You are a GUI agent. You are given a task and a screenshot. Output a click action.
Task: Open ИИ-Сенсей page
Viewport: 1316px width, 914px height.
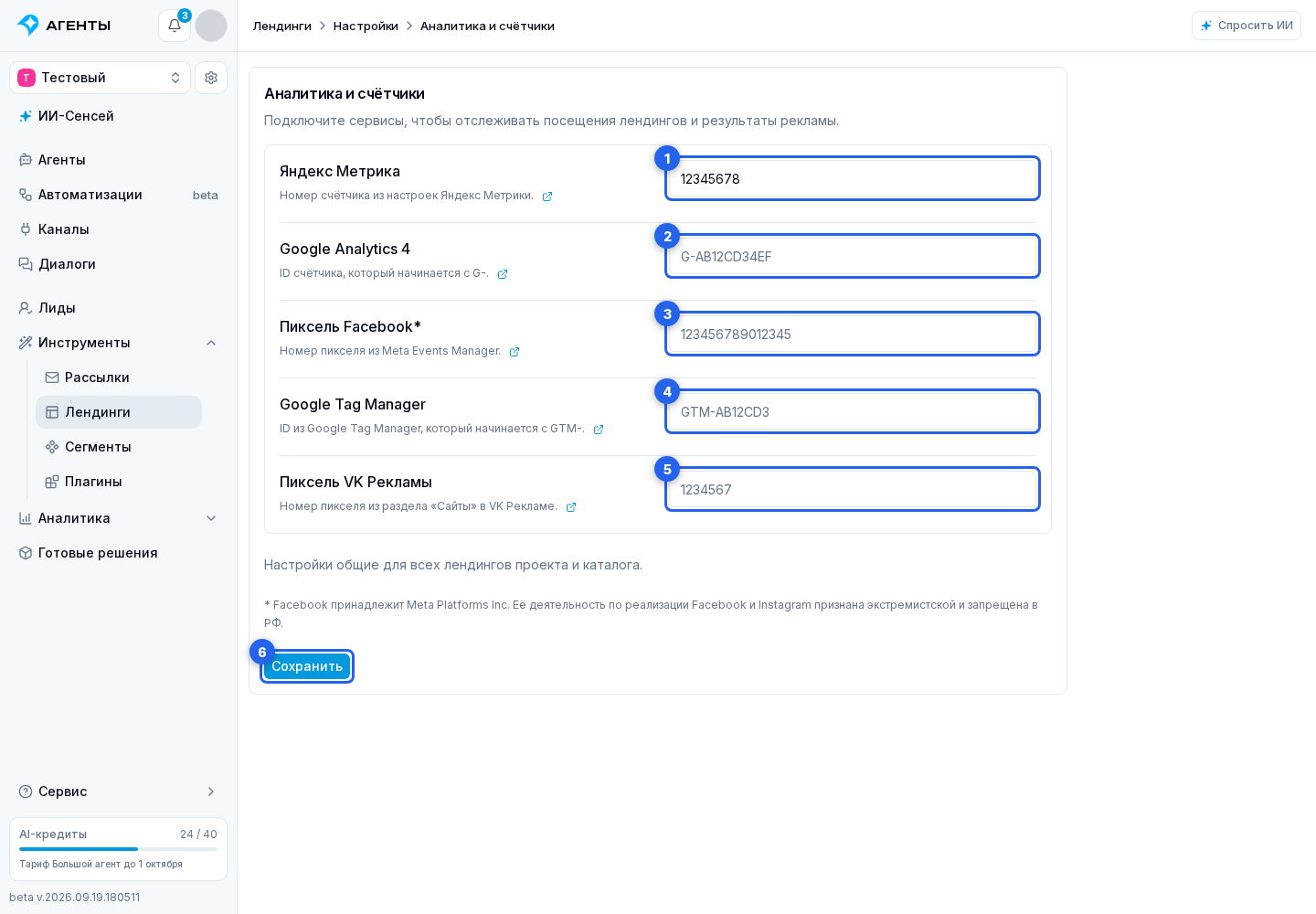[119, 116]
